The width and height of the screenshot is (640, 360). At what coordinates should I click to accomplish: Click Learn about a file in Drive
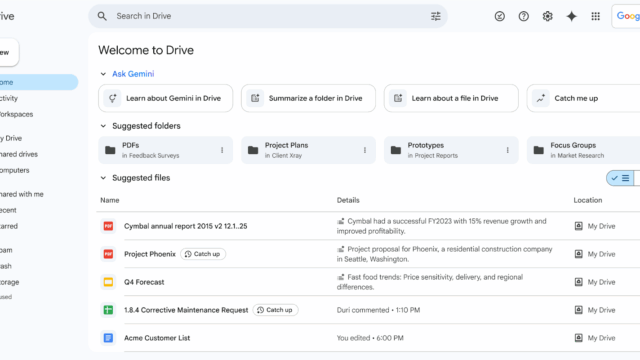coord(451,98)
